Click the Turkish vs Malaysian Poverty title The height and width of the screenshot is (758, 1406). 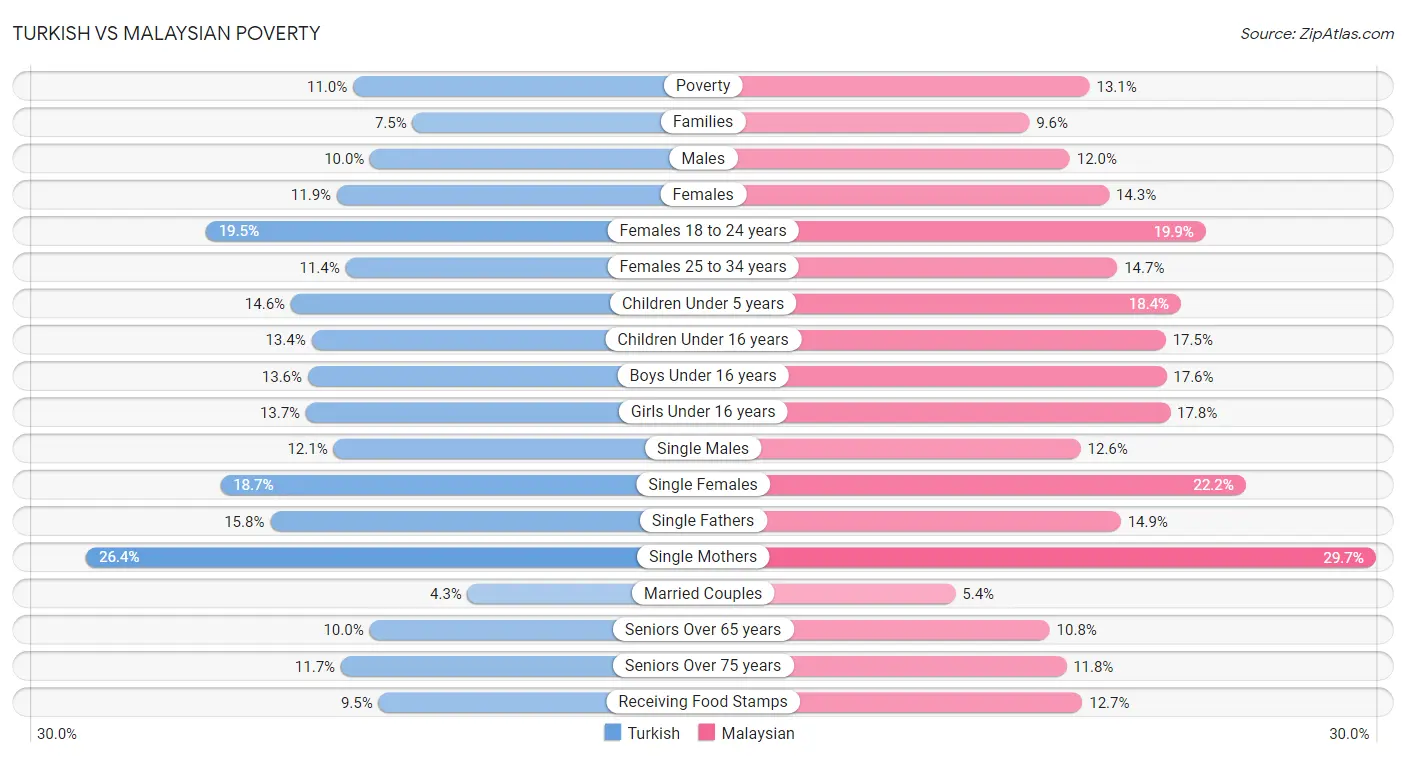tap(167, 33)
